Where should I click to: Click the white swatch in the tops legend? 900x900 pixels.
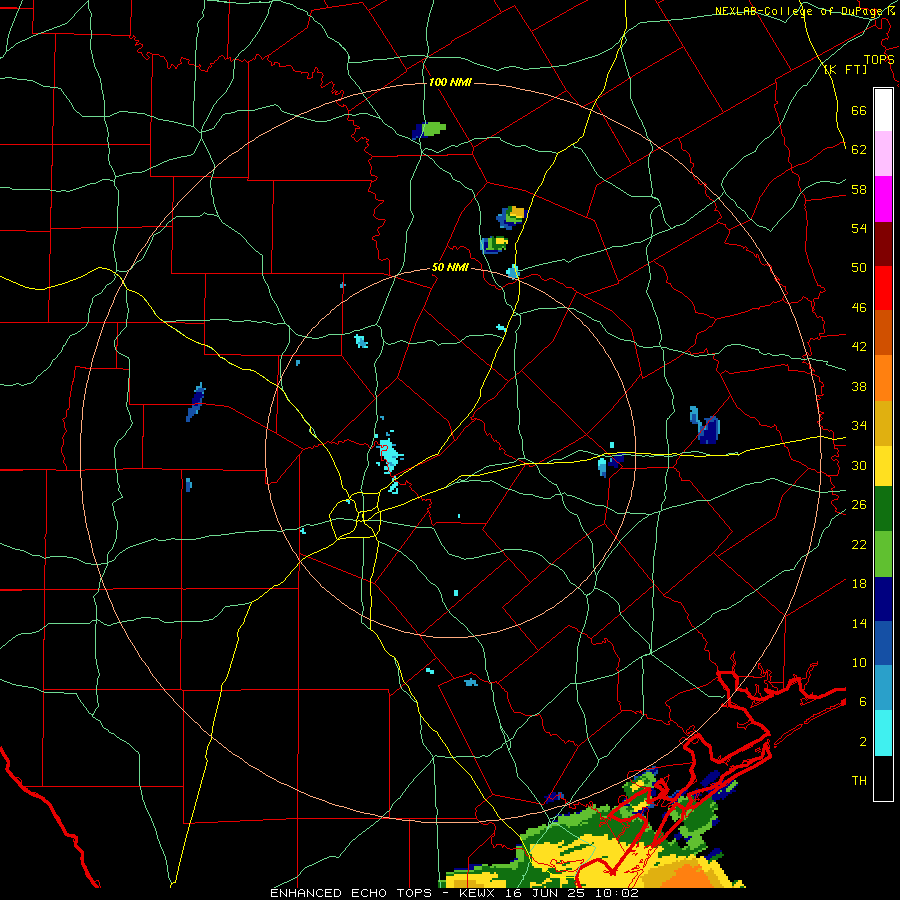(x=883, y=110)
